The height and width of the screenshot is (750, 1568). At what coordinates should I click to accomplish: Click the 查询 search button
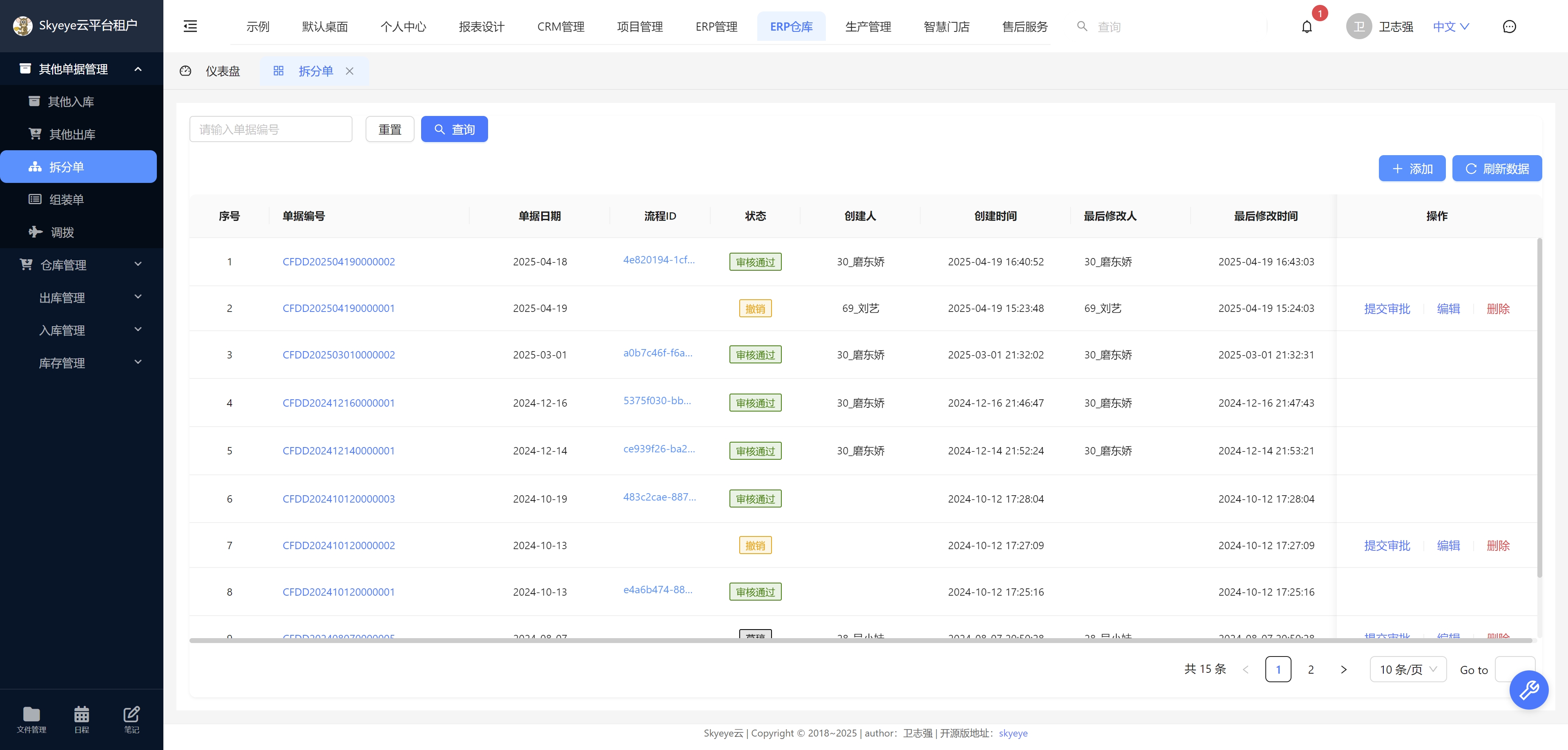pyautogui.click(x=454, y=129)
